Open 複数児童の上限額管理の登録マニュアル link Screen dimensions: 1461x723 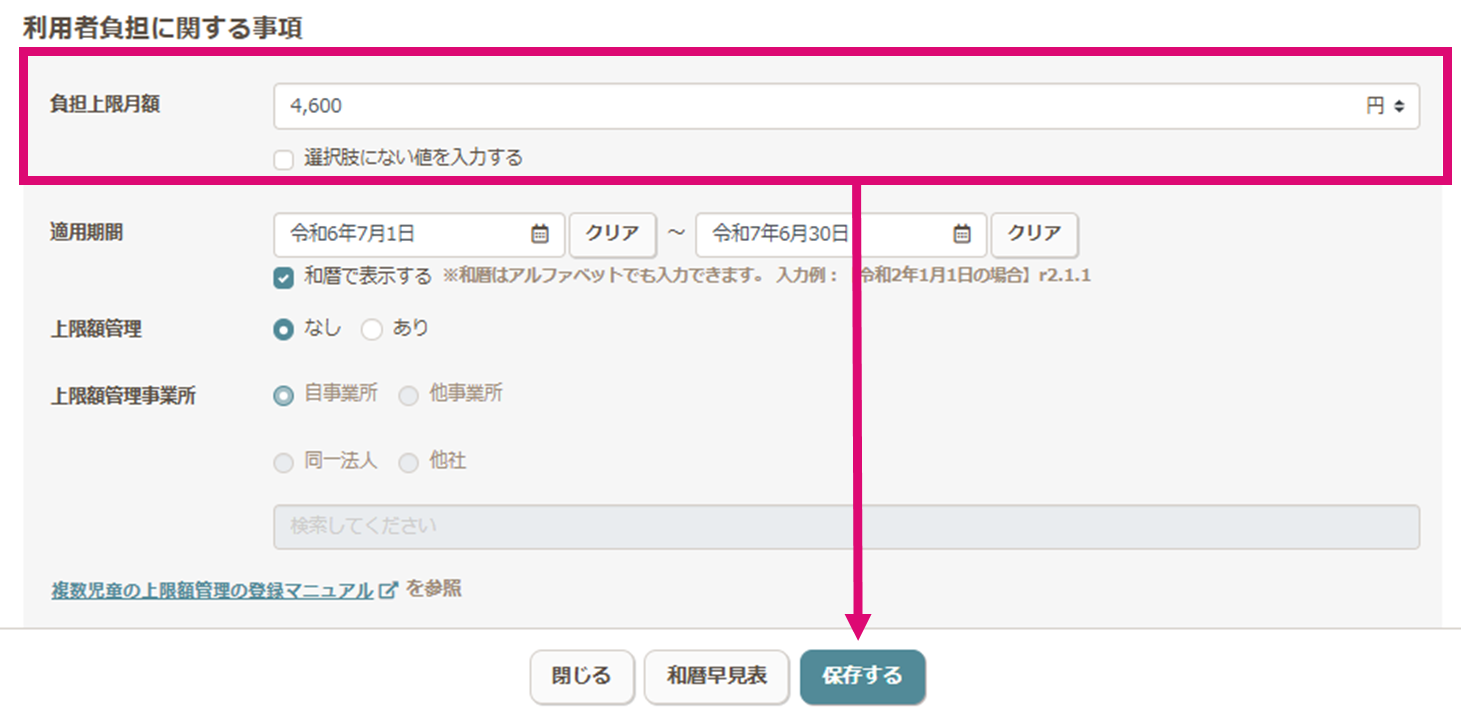tap(212, 590)
